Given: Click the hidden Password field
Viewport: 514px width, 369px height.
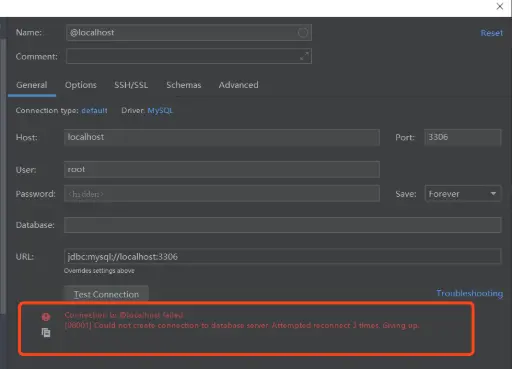Looking at the screenshot, I should click(222, 194).
